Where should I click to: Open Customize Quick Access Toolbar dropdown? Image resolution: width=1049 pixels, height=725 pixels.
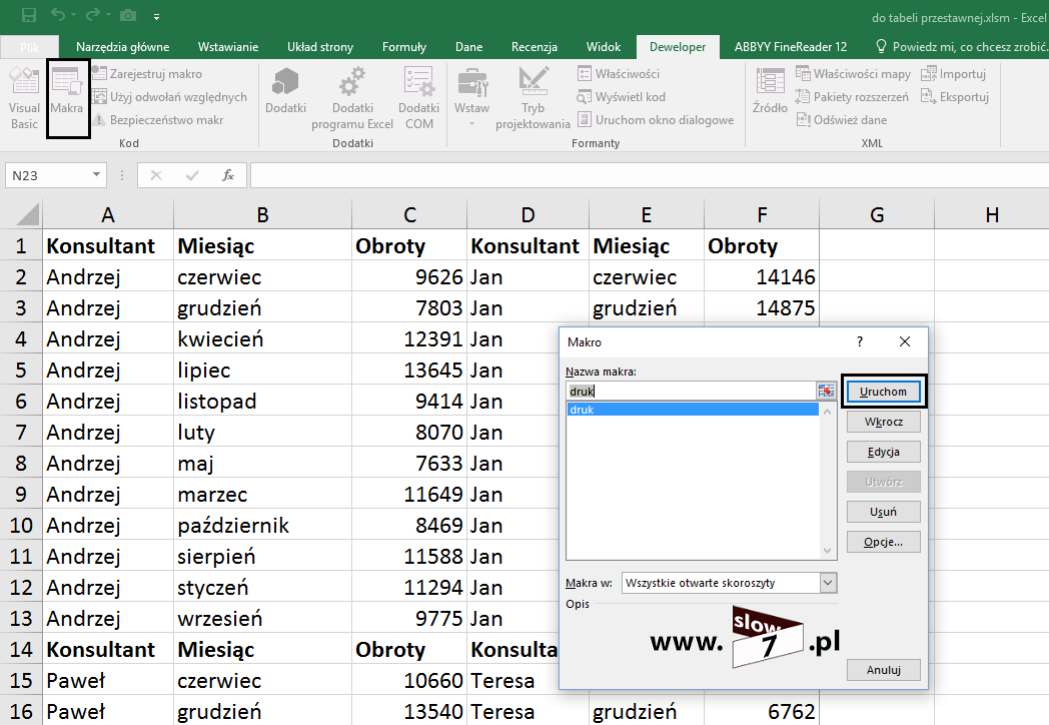157,16
